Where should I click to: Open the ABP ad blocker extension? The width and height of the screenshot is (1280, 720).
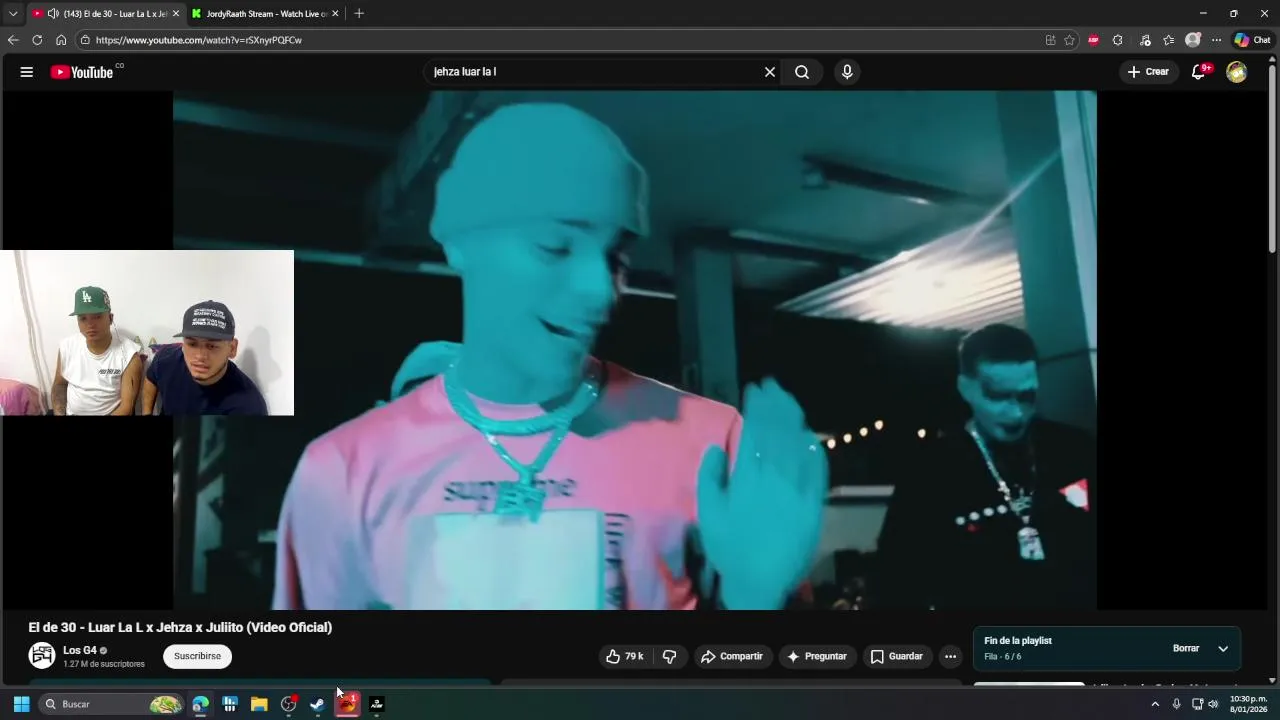(1093, 40)
